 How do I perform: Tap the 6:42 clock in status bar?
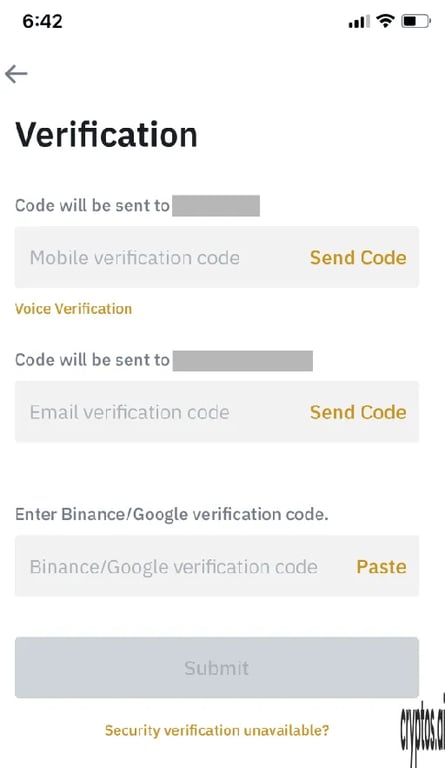[x=43, y=22]
